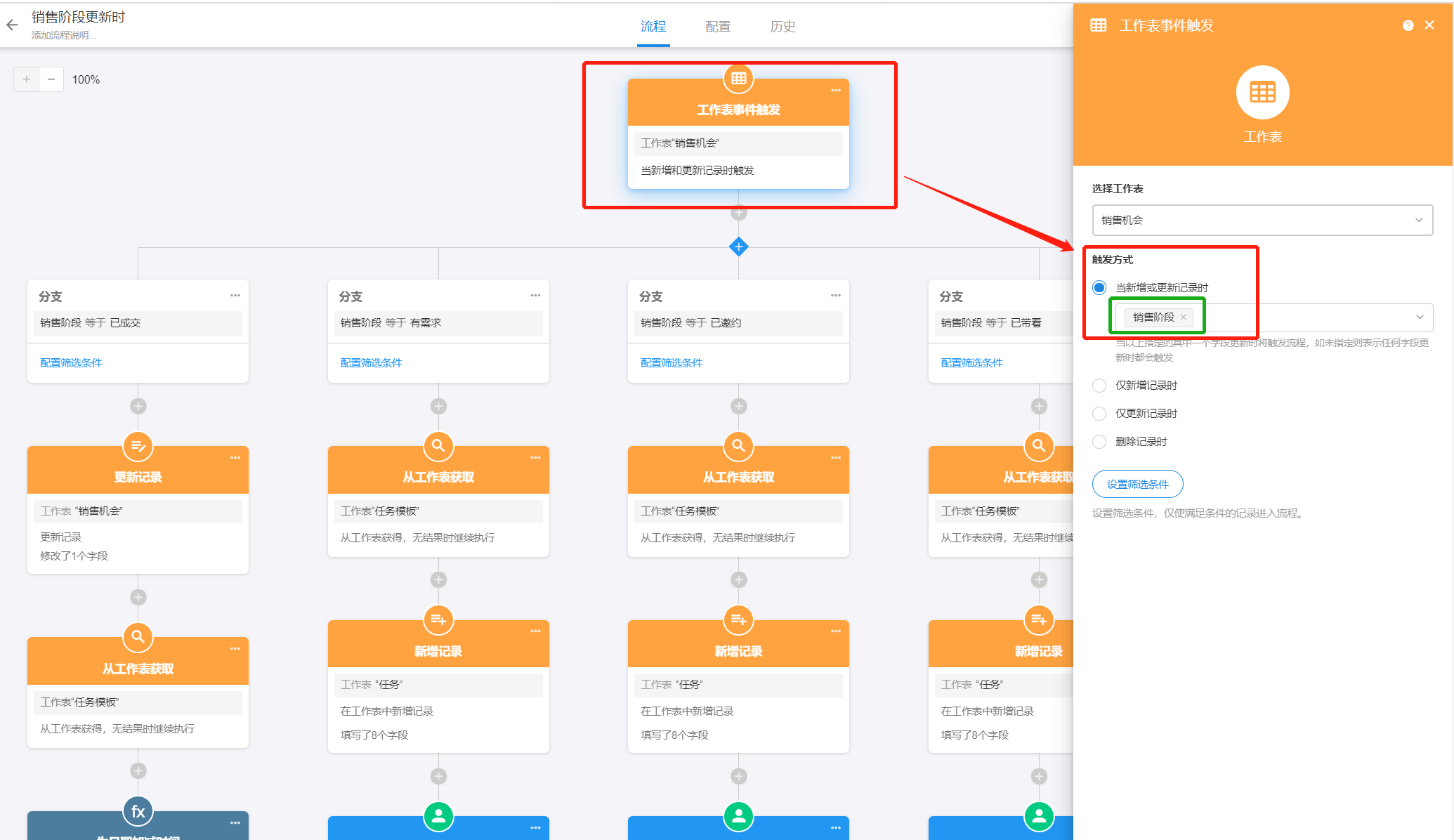The width and height of the screenshot is (1454, 840).
Task: Click the zoom in plus button
Action: click(x=26, y=79)
